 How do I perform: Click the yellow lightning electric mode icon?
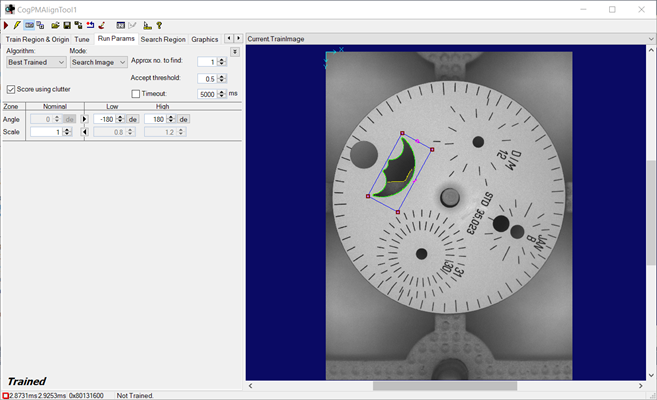click(x=17, y=25)
